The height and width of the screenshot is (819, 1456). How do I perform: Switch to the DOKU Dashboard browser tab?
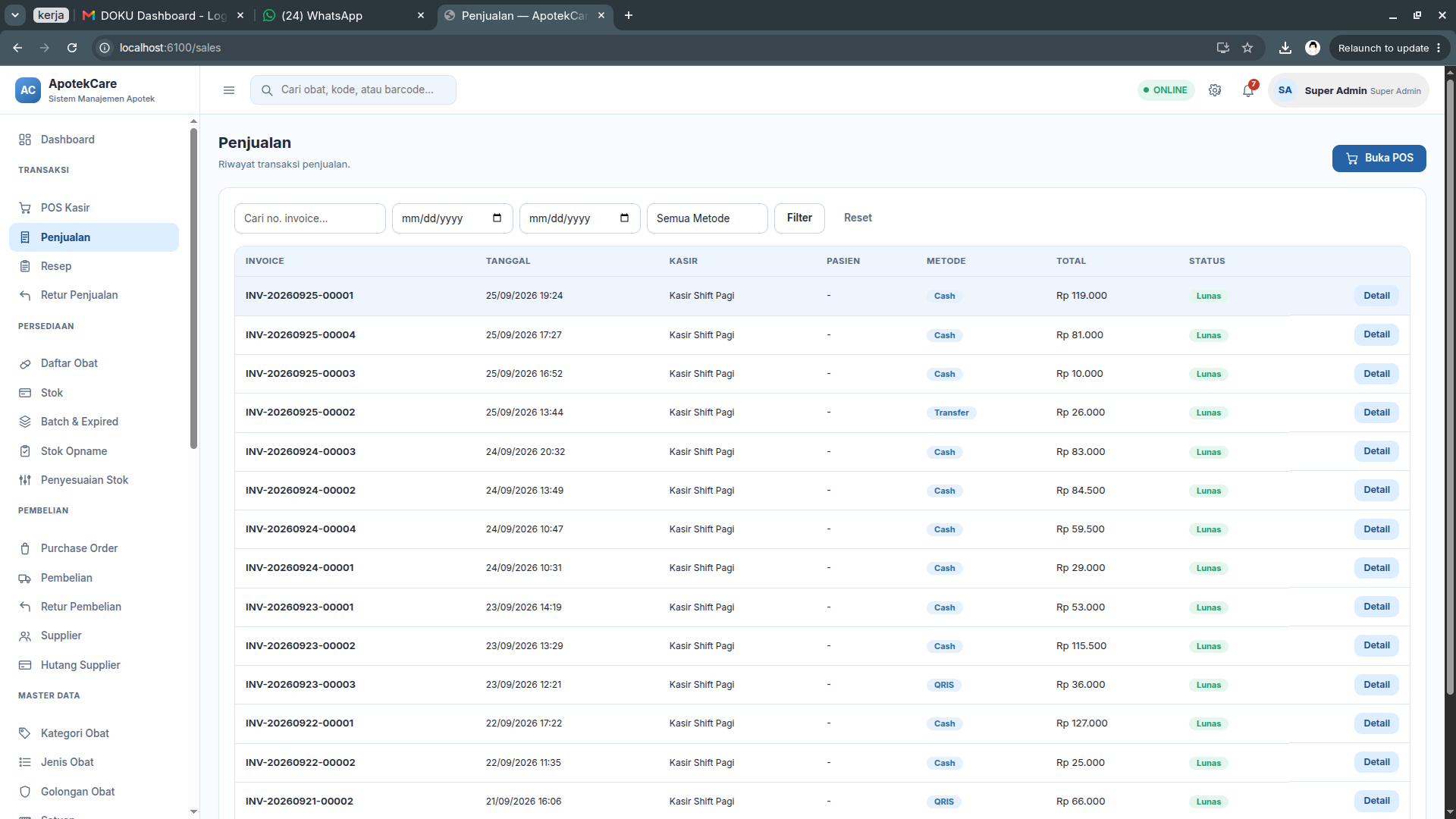pyautogui.click(x=162, y=15)
